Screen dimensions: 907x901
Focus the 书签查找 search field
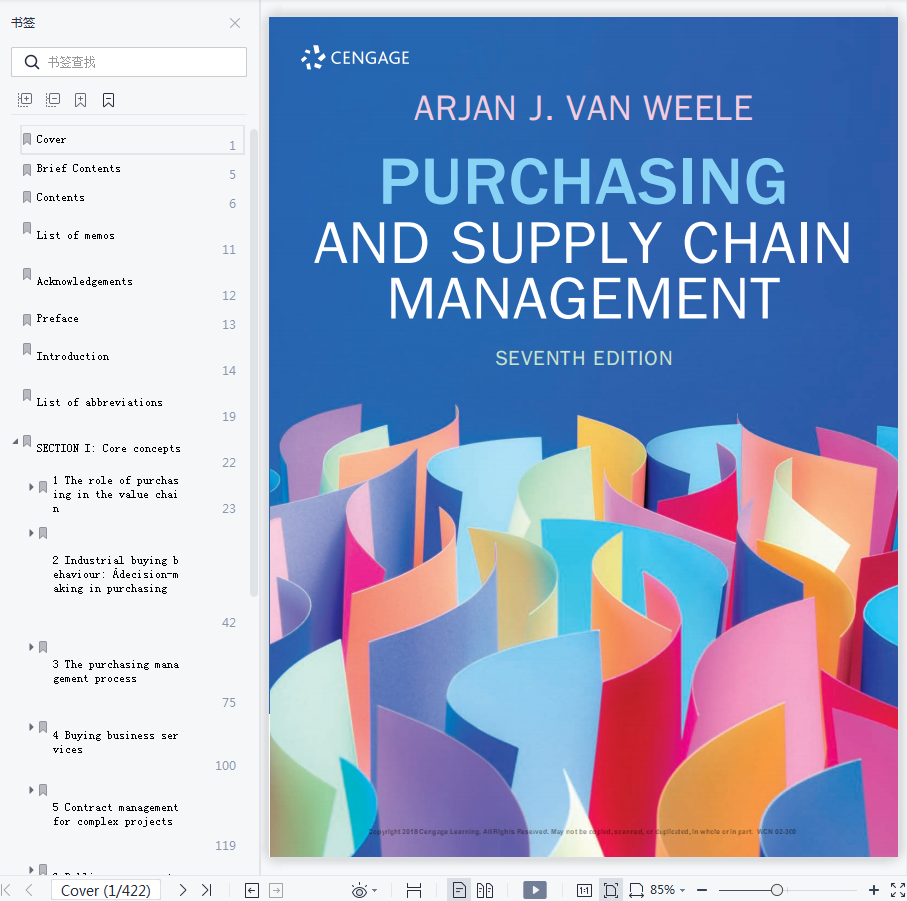129,62
